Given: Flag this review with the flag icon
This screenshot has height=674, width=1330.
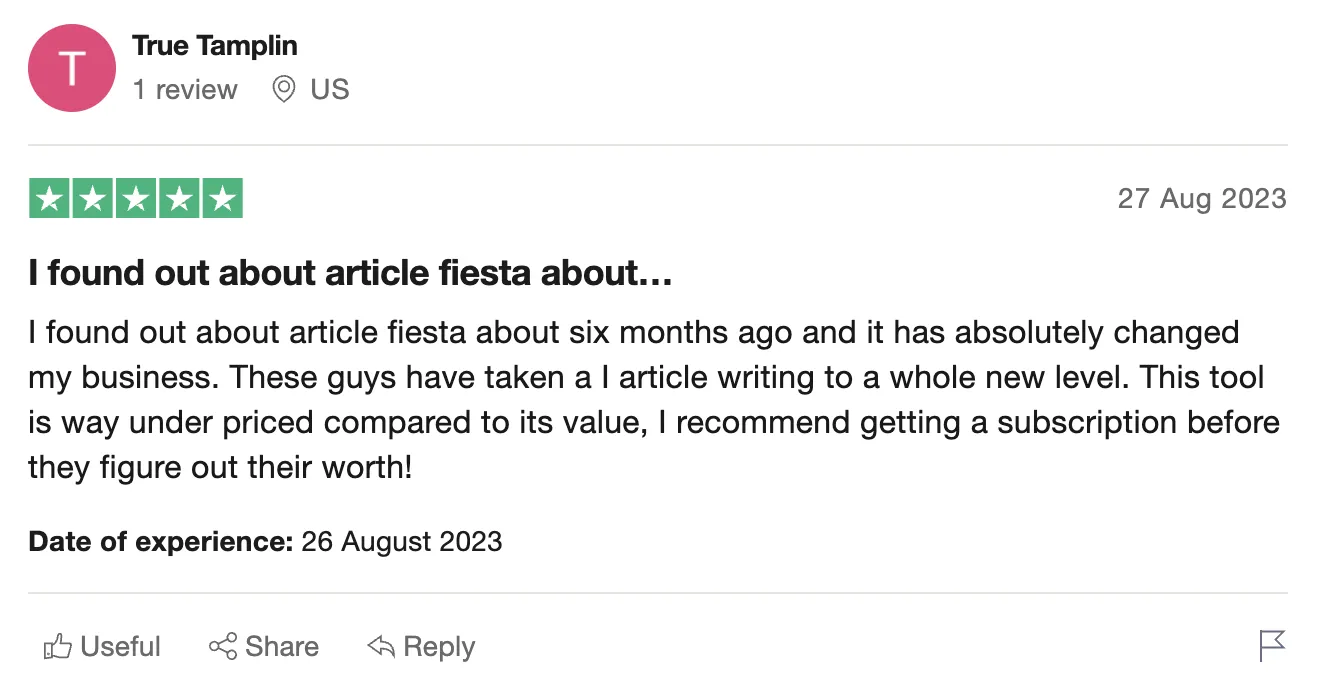Looking at the screenshot, I should [x=1272, y=646].
